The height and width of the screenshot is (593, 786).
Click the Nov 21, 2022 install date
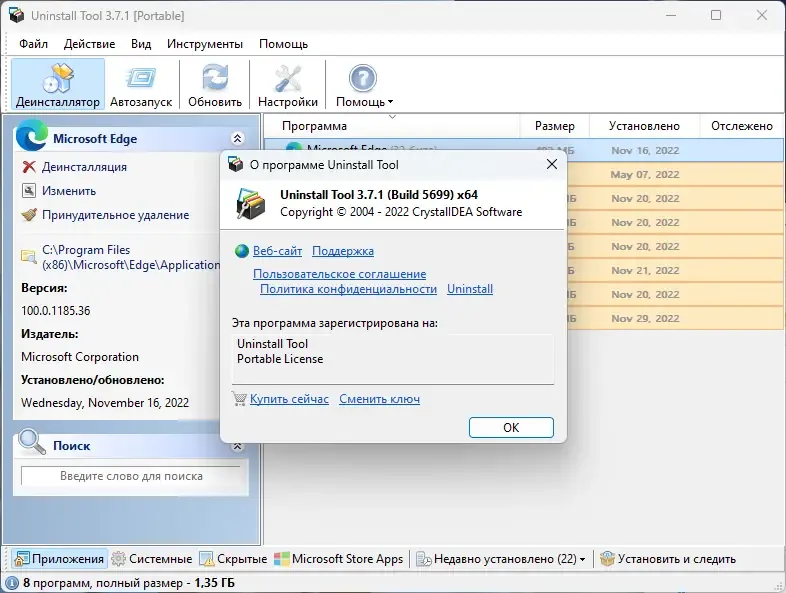[x=645, y=271]
